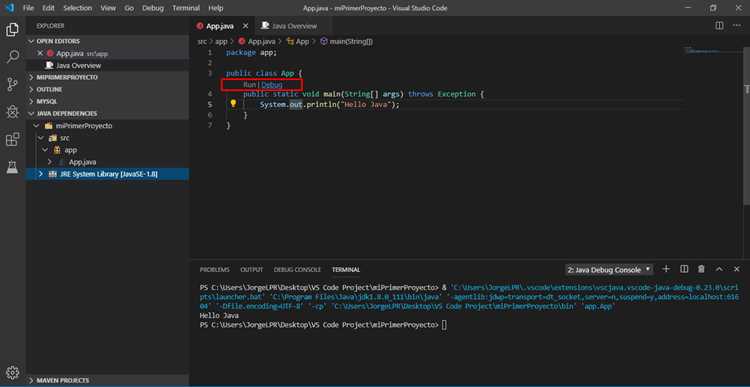Open the File menu
Screen dimensions: 750x387
(x=28, y=8)
